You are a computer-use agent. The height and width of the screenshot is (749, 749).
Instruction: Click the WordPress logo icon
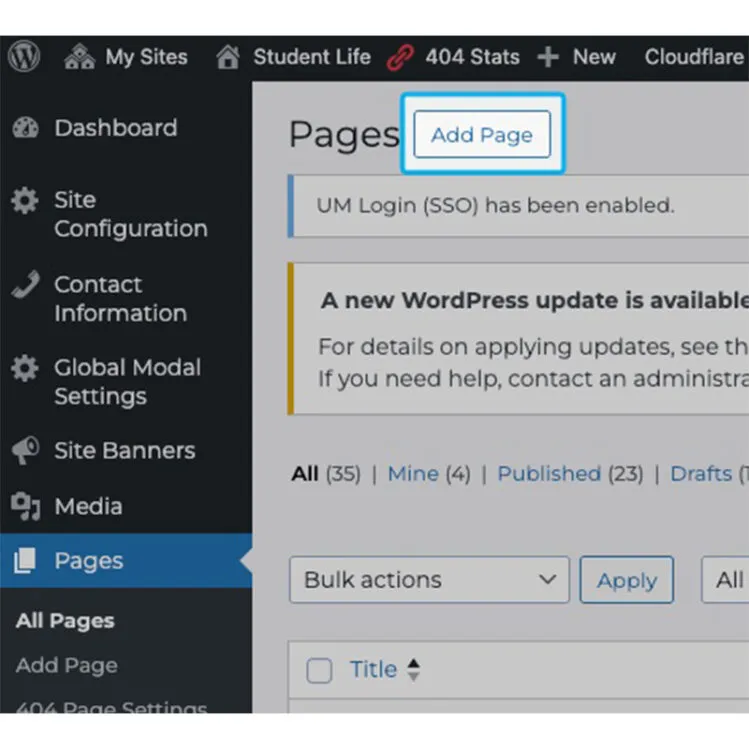tap(24, 56)
